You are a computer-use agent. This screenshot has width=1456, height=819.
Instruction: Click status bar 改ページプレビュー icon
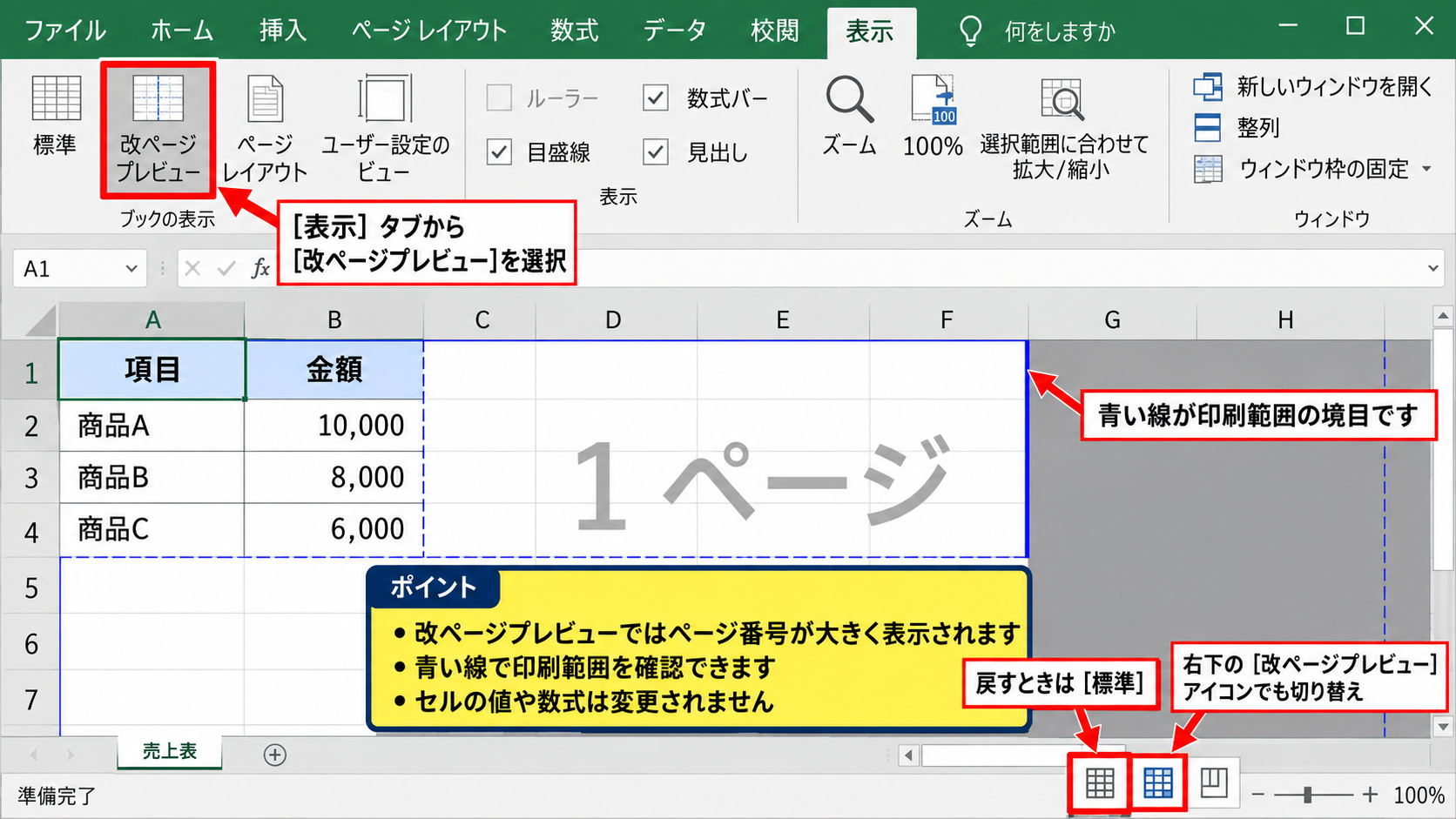(x=1158, y=784)
